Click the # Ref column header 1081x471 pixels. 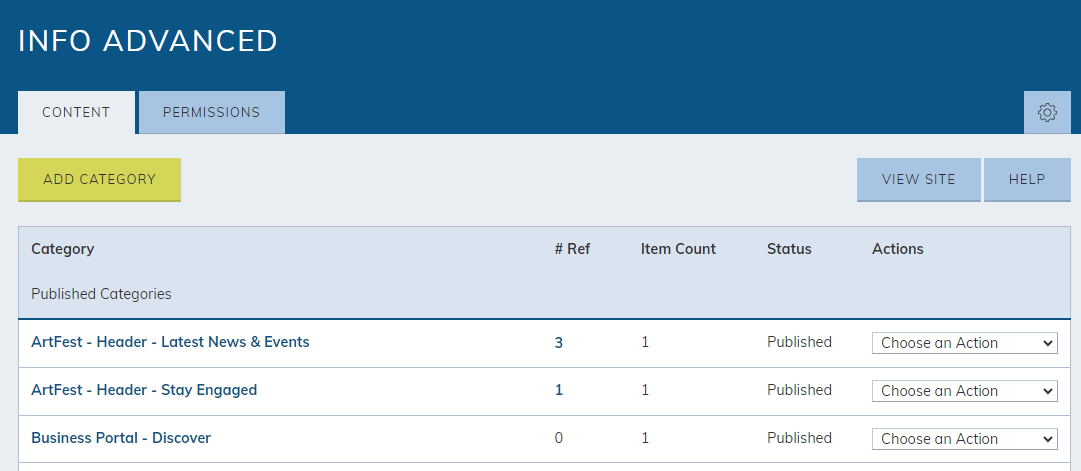point(572,249)
